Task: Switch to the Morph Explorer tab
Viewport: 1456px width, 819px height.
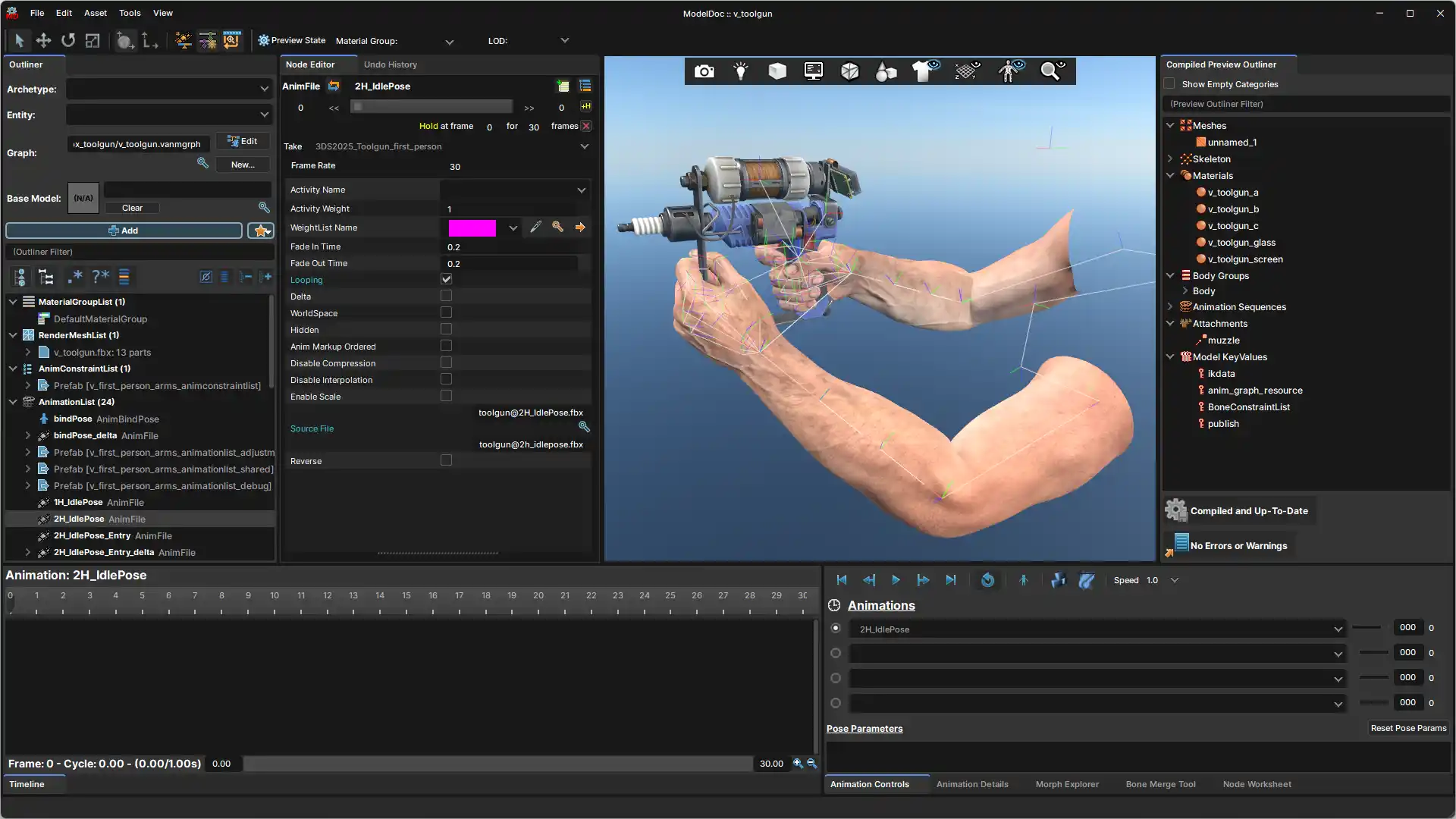Action: [x=1066, y=784]
